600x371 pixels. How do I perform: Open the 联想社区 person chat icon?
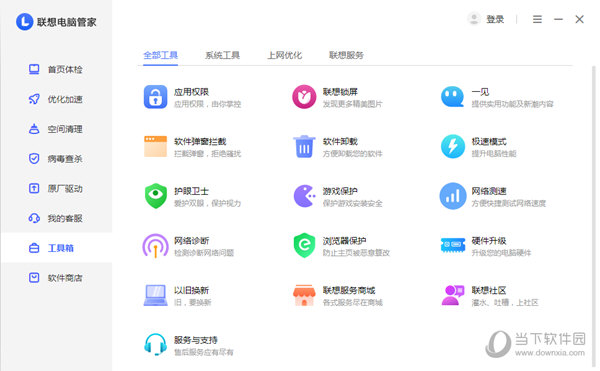tap(453, 295)
